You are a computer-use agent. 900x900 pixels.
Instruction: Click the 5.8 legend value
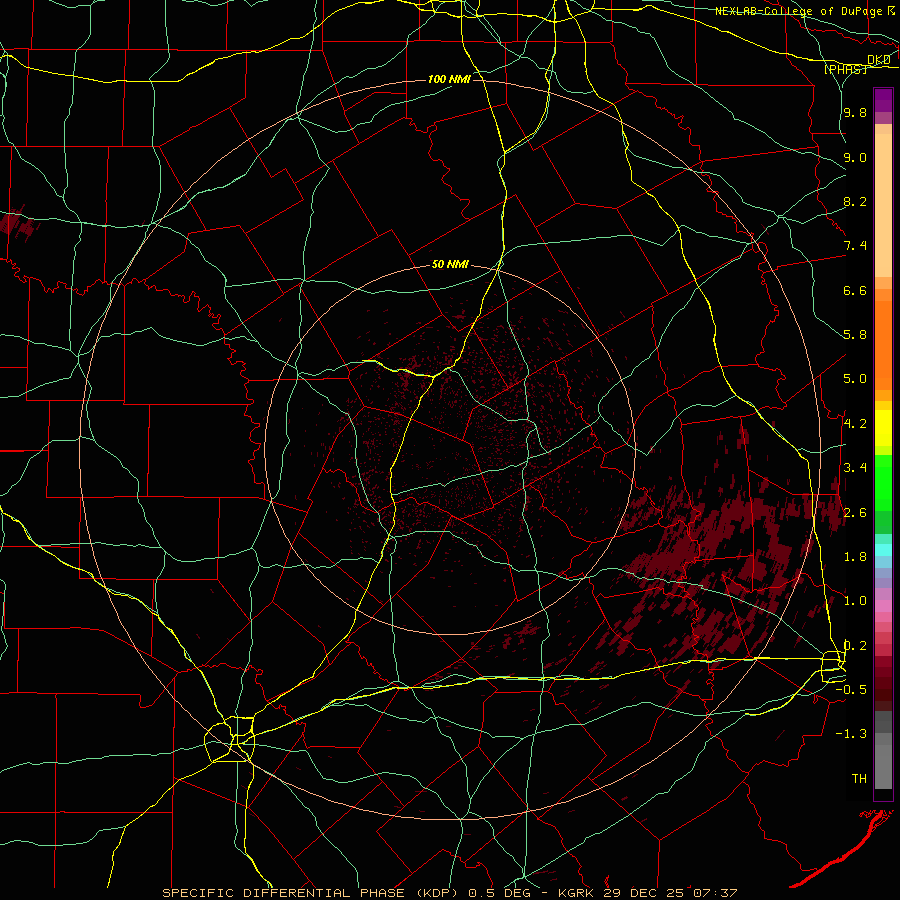(x=855, y=335)
